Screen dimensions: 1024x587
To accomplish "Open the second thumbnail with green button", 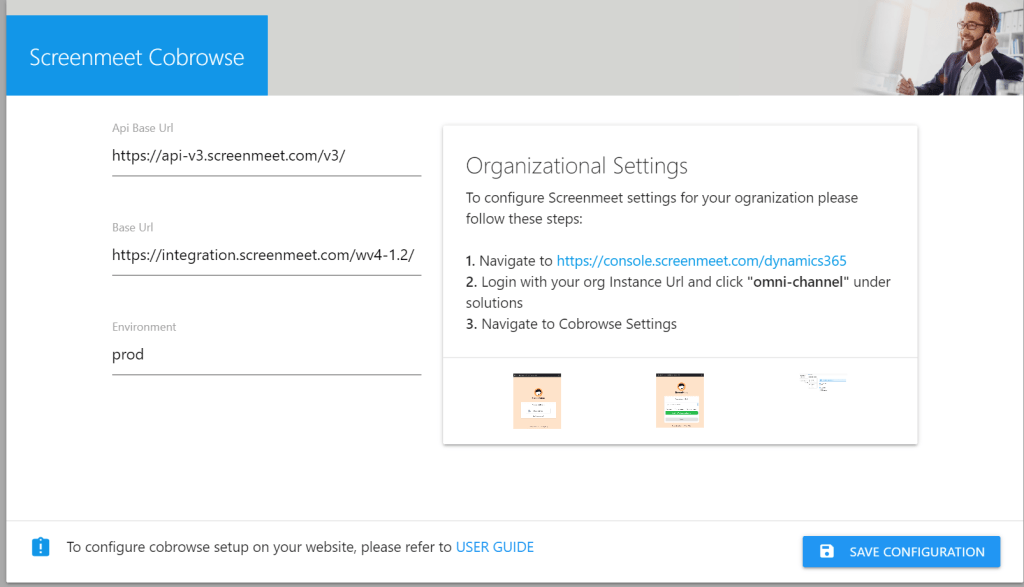I will (x=680, y=400).
